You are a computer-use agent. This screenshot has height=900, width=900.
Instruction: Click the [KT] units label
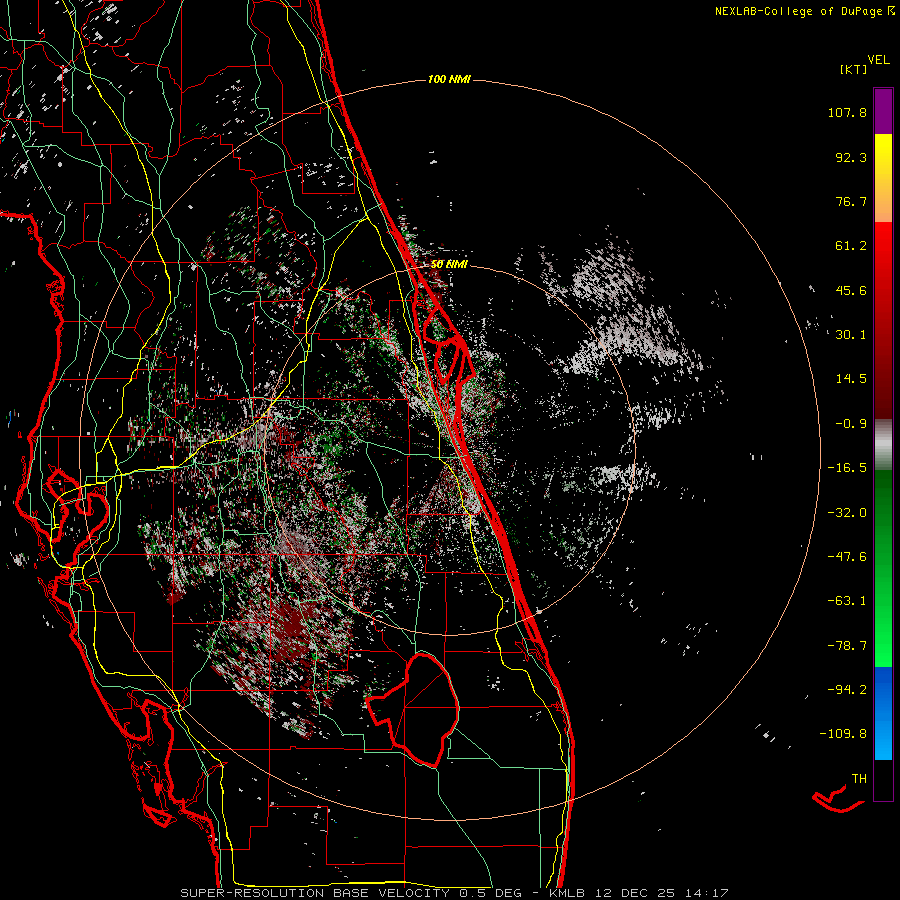tap(854, 69)
